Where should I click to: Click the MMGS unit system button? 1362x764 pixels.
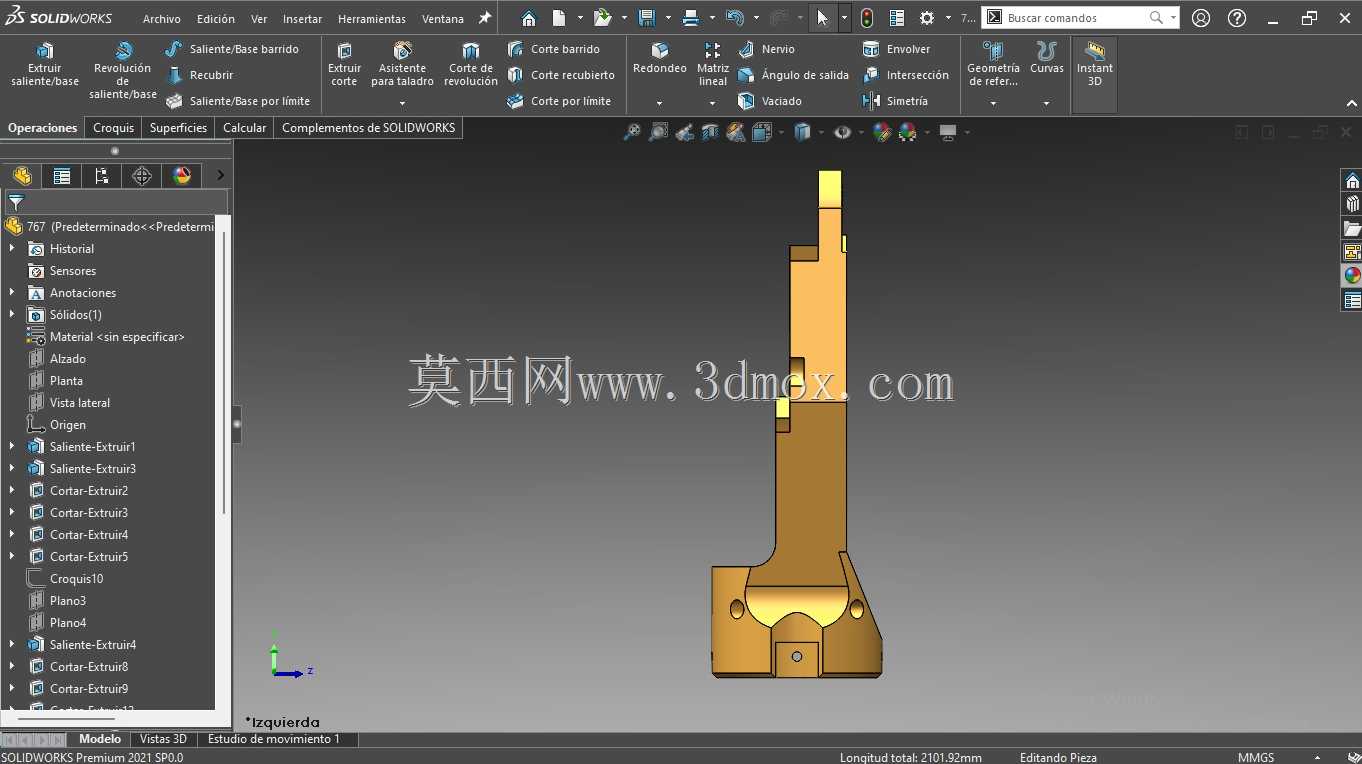click(x=1256, y=757)
